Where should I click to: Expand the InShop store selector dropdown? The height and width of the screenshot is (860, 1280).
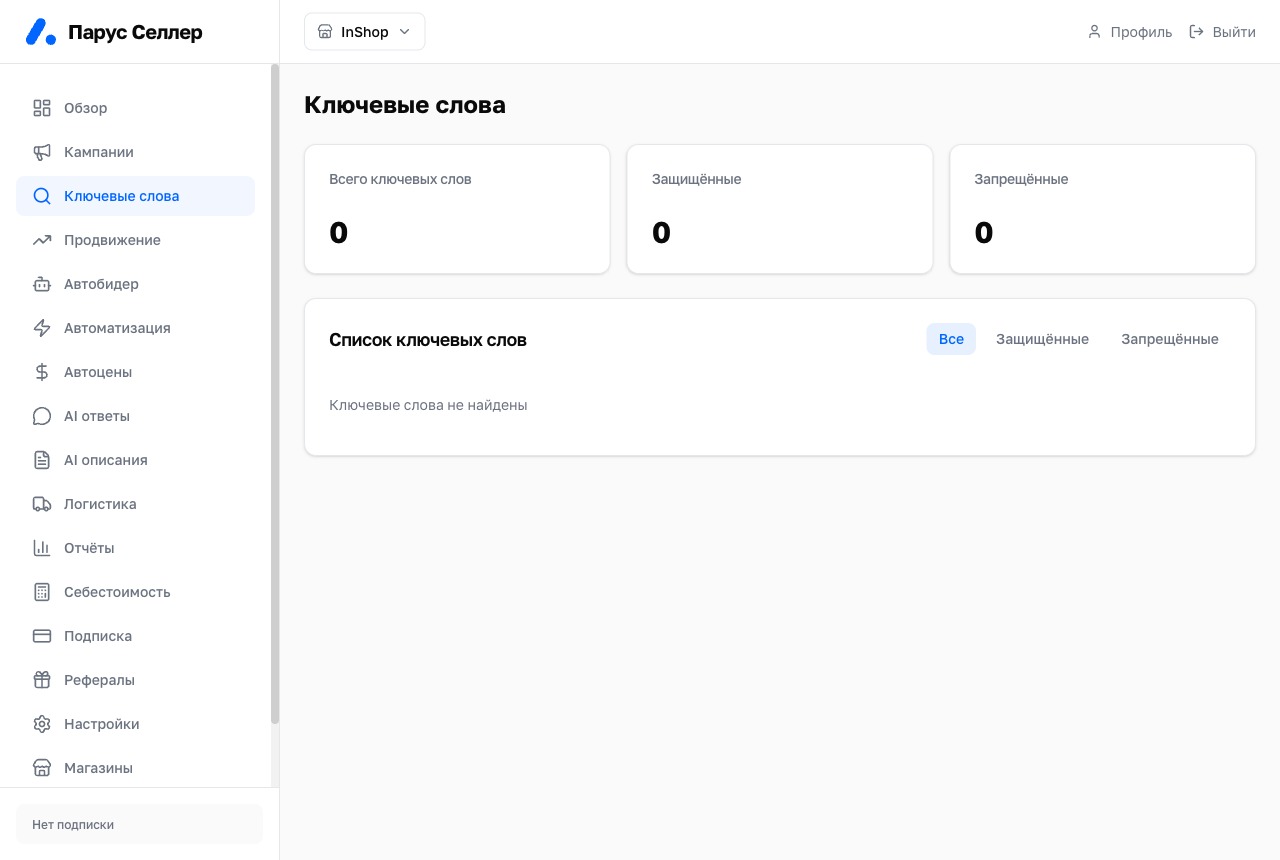click(x=365, y=32)
